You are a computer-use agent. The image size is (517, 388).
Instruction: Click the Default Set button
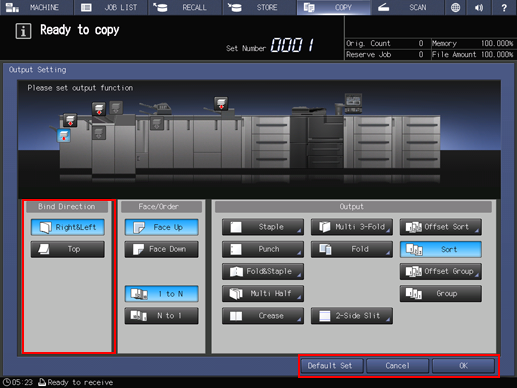point(332,366)
